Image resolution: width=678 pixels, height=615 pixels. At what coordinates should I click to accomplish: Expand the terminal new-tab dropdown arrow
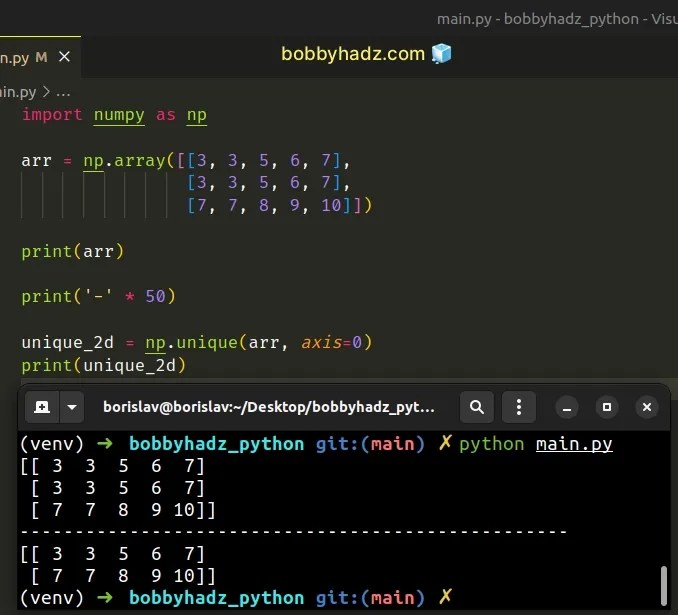coord(72,407)
